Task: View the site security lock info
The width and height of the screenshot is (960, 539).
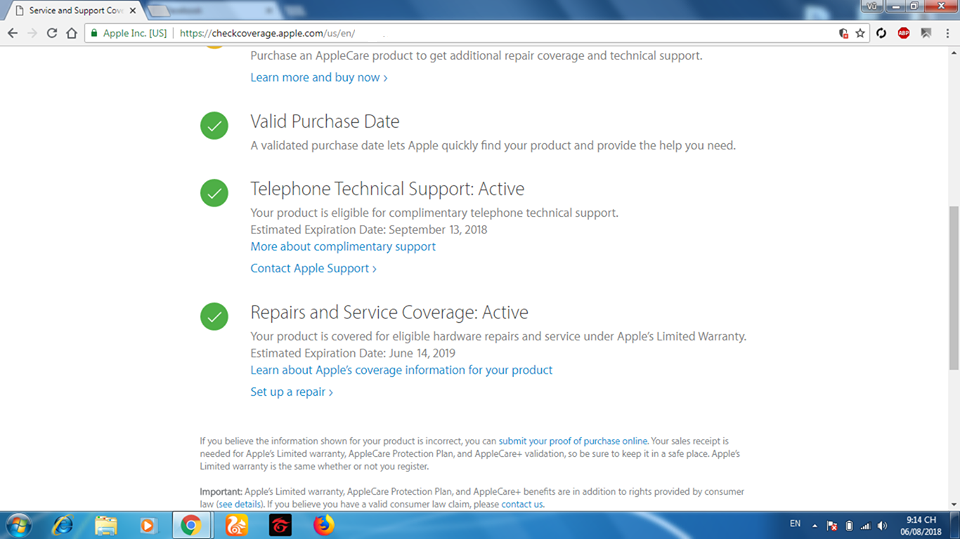Action: [94, 33]
